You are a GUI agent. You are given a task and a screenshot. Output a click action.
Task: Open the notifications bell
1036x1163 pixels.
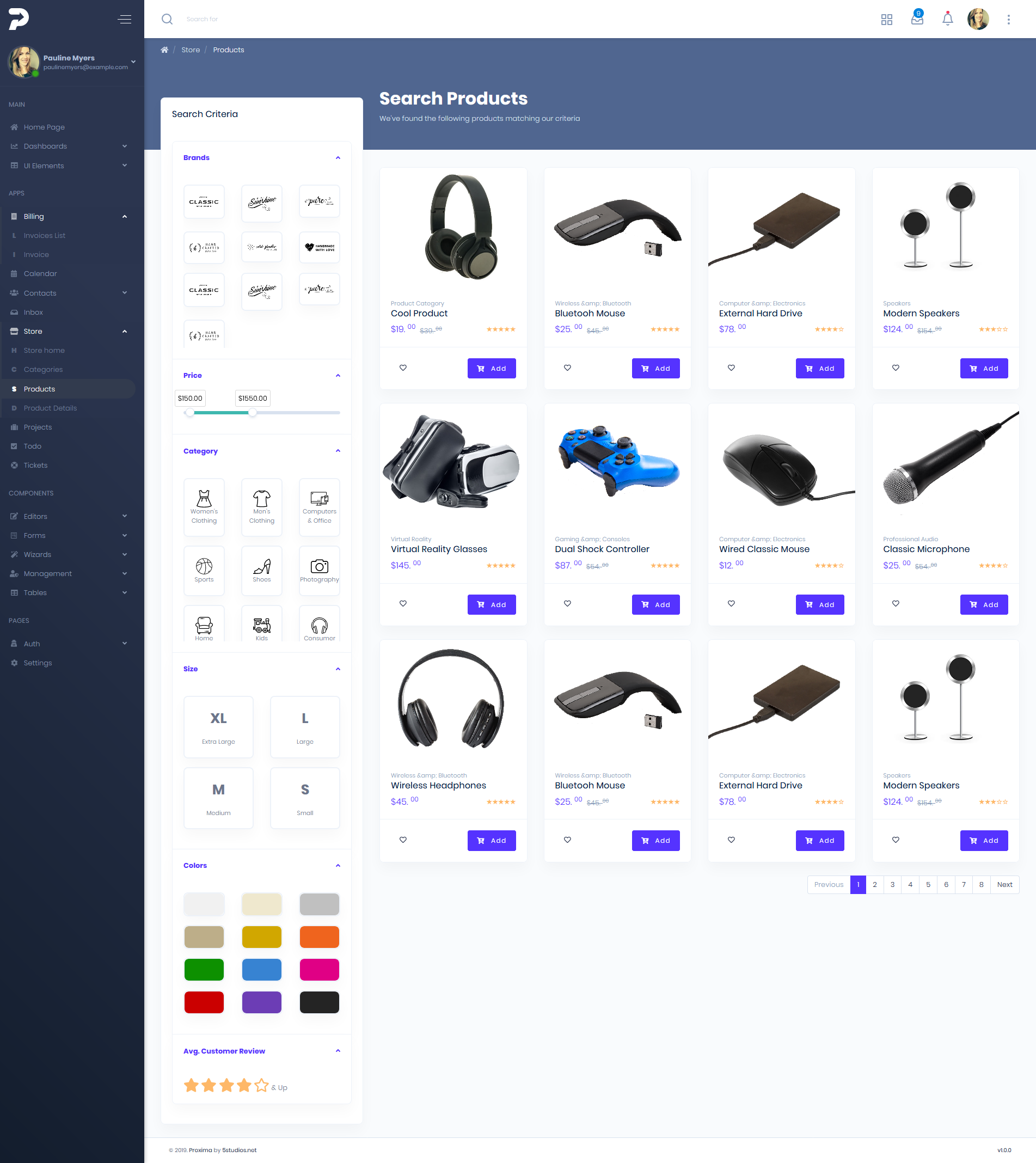(x=947, y=19)
